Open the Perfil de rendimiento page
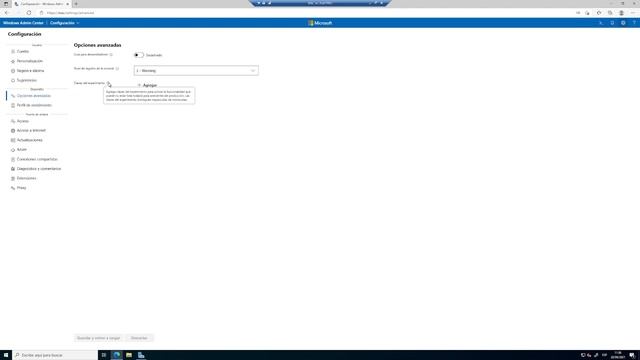 pos(34,105)
